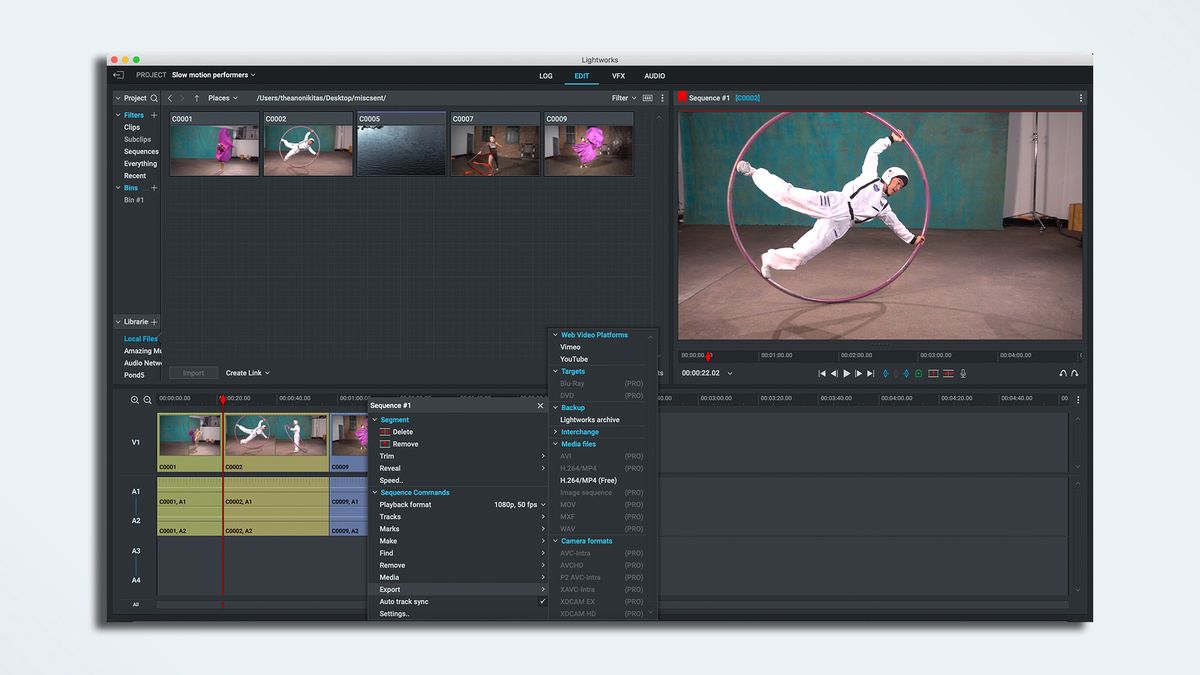This screenshot has height=675, width=1200.
Task: Close the Sequence #1 context menu
Action: [541, 405]
